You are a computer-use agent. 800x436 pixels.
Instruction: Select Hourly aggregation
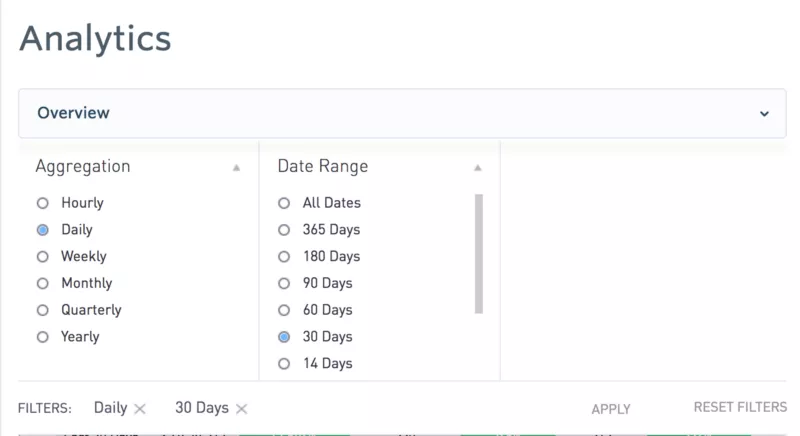point(43,203)
